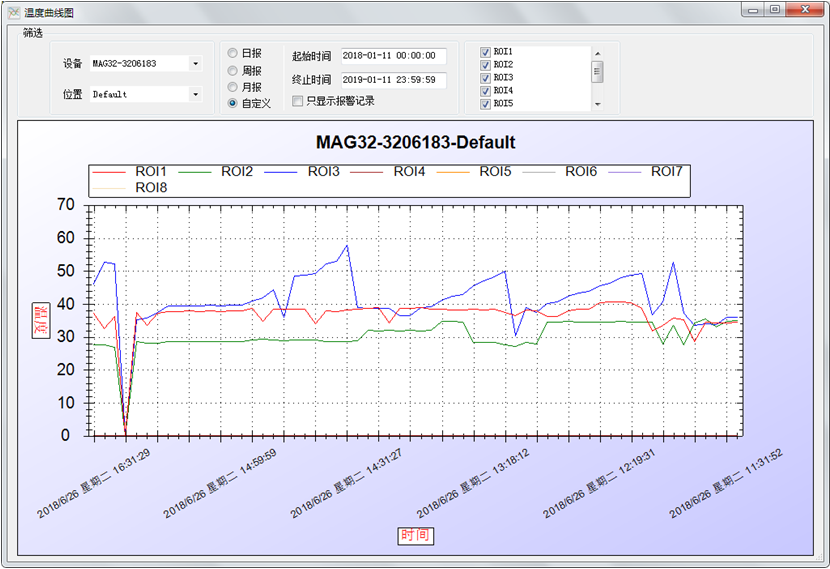Click ROI1 red legend line
The width and height of the screenshot is (830, 569).
[109, 172]
